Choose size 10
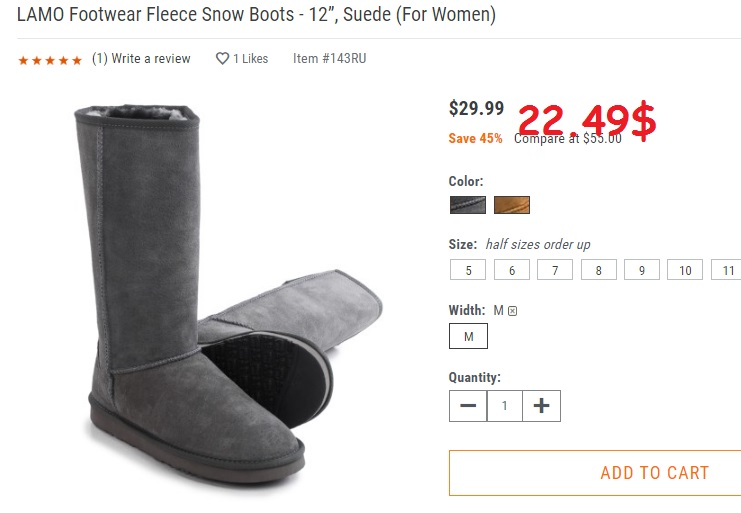 685,270
